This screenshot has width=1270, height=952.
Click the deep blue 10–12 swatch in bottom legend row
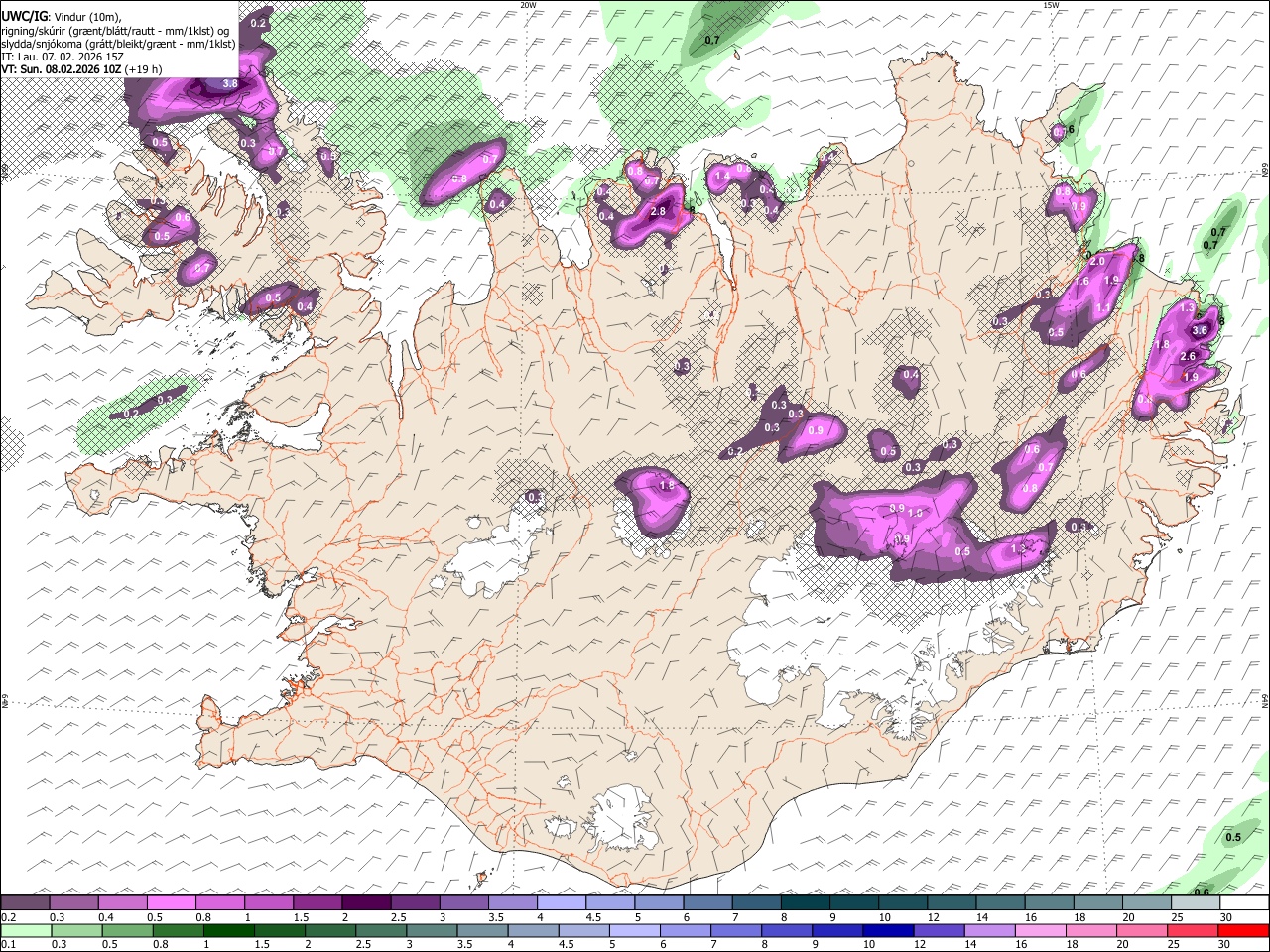pos(887,930)
